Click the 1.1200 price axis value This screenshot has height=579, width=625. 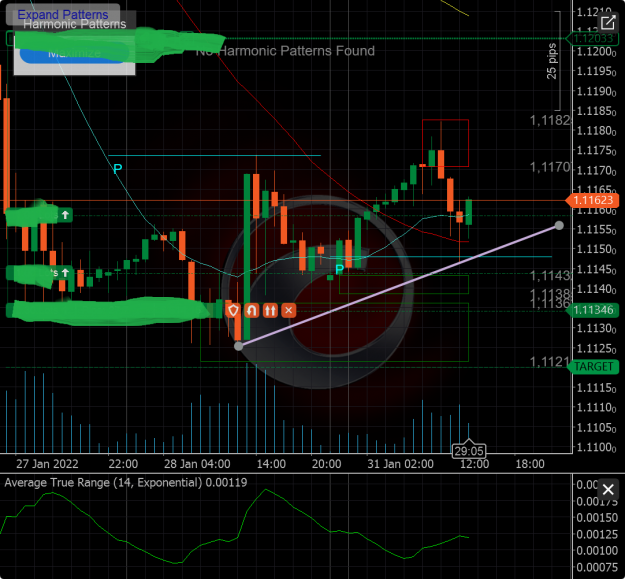tap(596, 51)
